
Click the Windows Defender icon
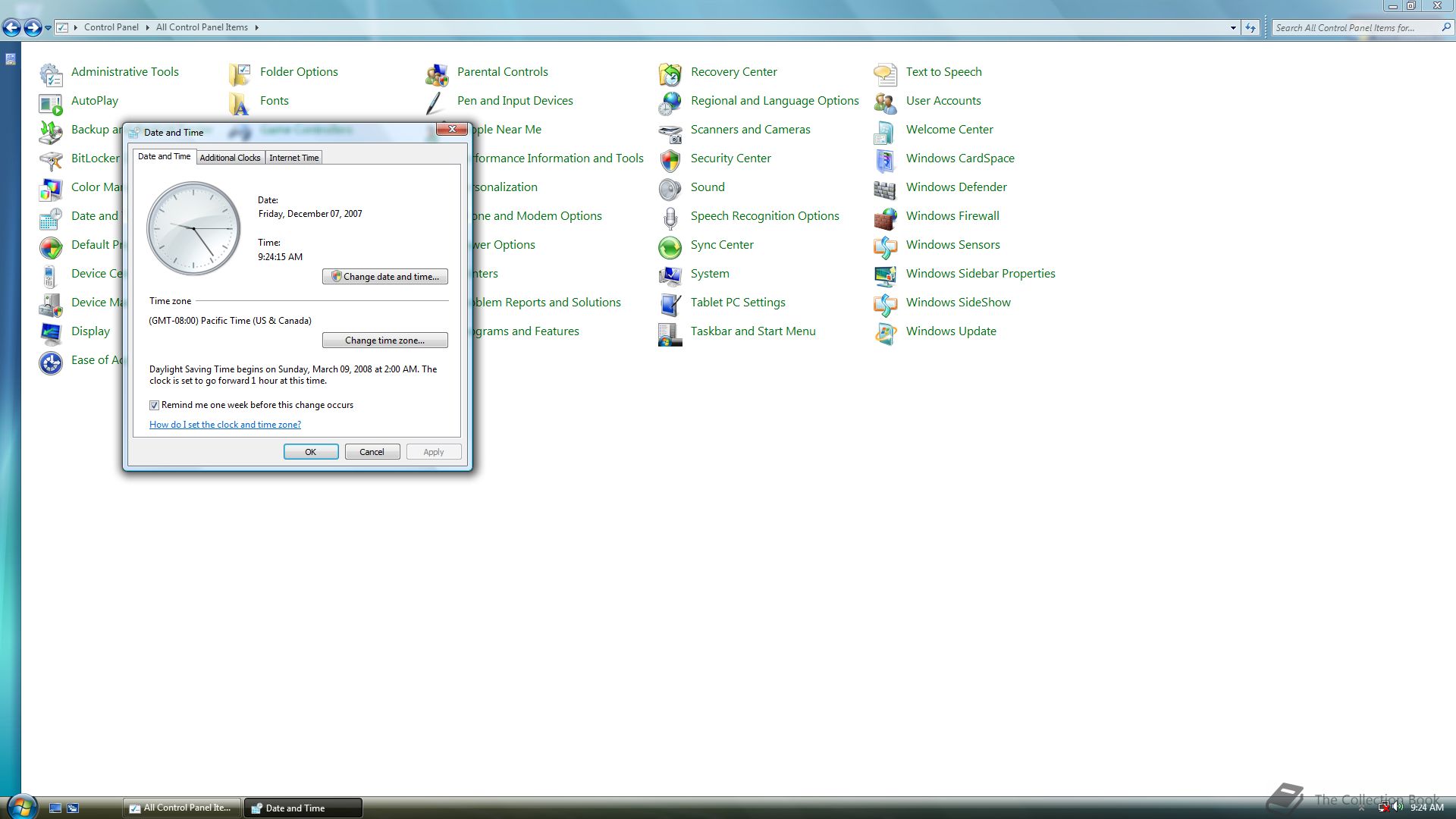point(886,190)
